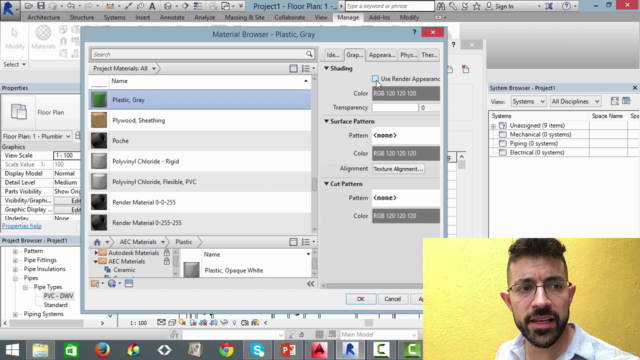Click Sign In in title bar

coord(504,6)
